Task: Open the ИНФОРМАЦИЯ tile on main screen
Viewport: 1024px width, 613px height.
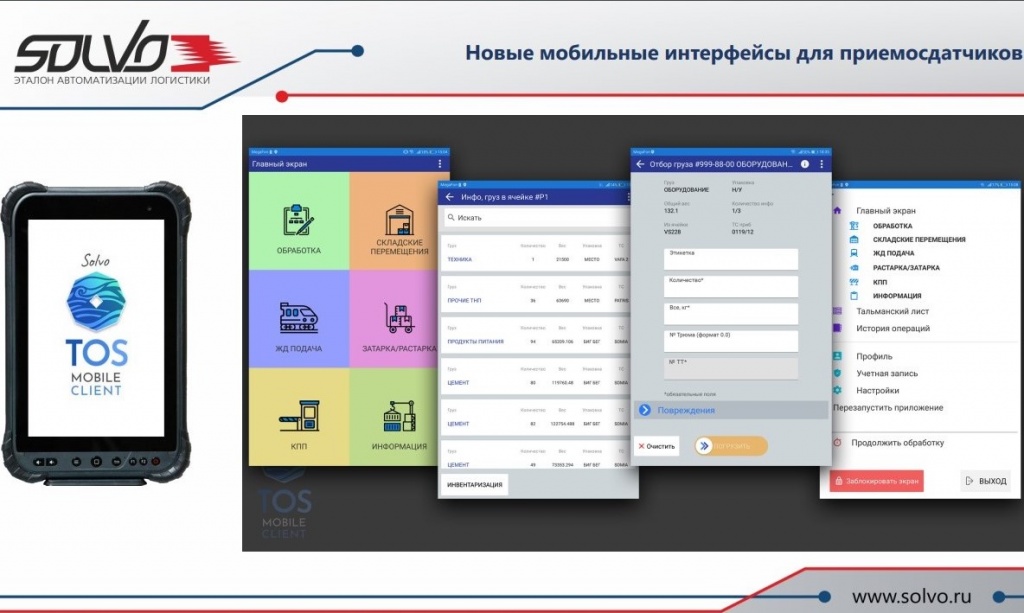Action: click(x=394, y=417)
